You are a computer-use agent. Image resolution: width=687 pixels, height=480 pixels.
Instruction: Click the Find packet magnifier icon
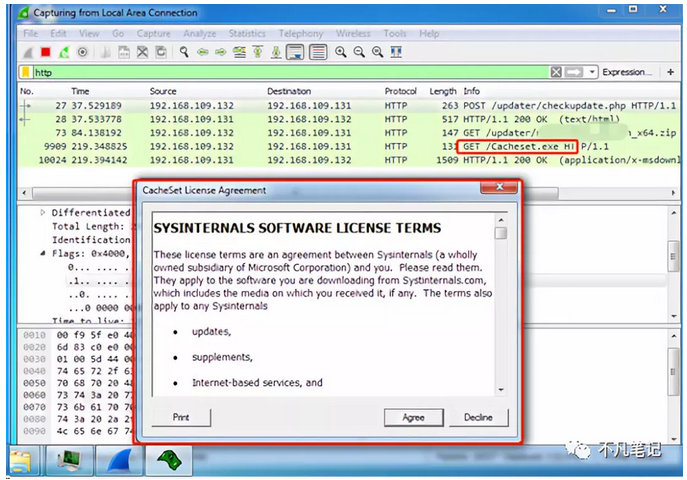pyautogui.click(x=184, y=52)
